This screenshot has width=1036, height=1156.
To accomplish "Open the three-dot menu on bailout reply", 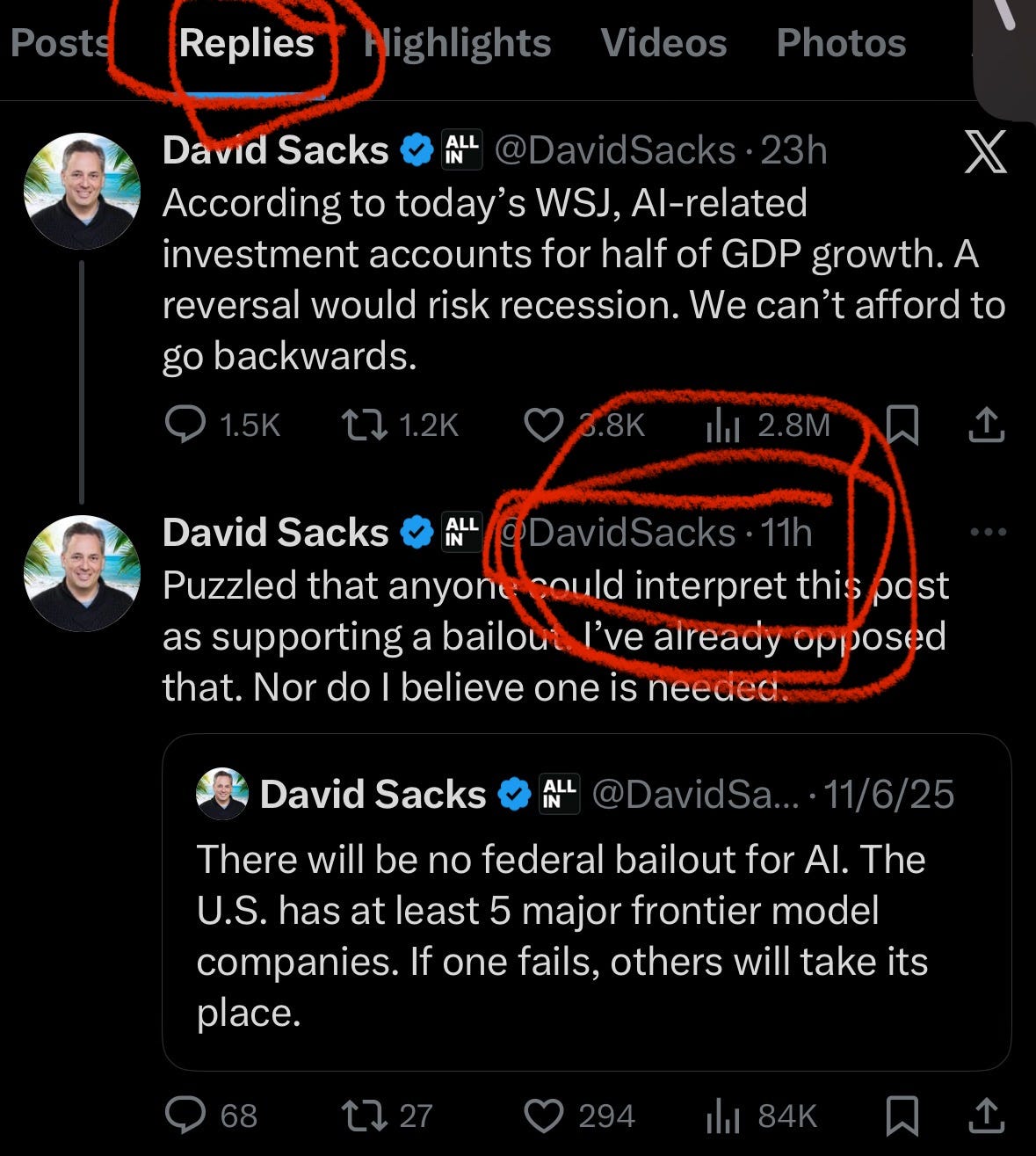I will (988, 533).
